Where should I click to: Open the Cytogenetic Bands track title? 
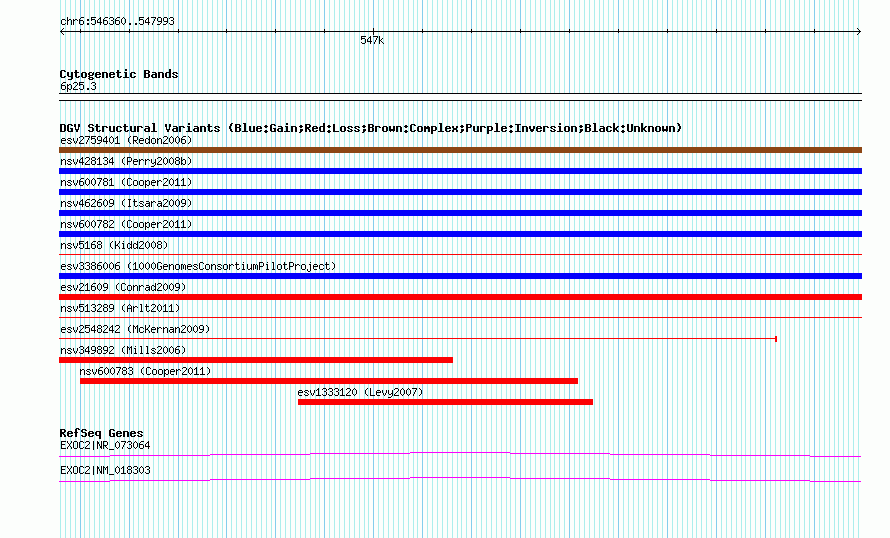119,74
